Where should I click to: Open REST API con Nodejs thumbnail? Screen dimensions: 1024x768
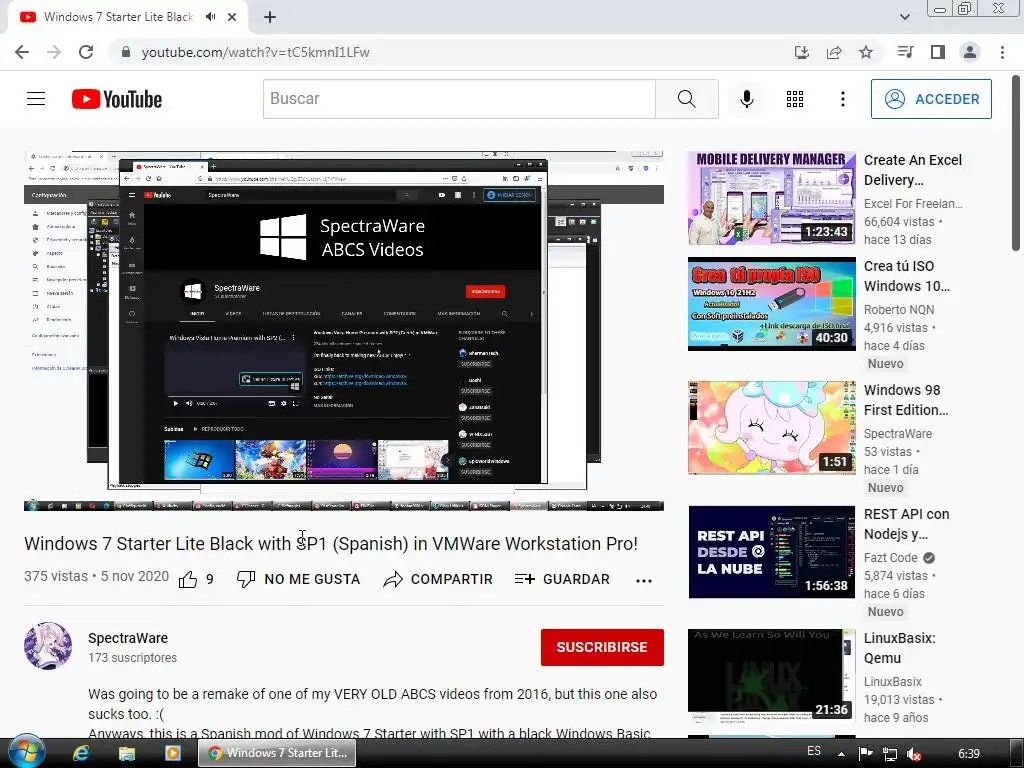(772, 552)
